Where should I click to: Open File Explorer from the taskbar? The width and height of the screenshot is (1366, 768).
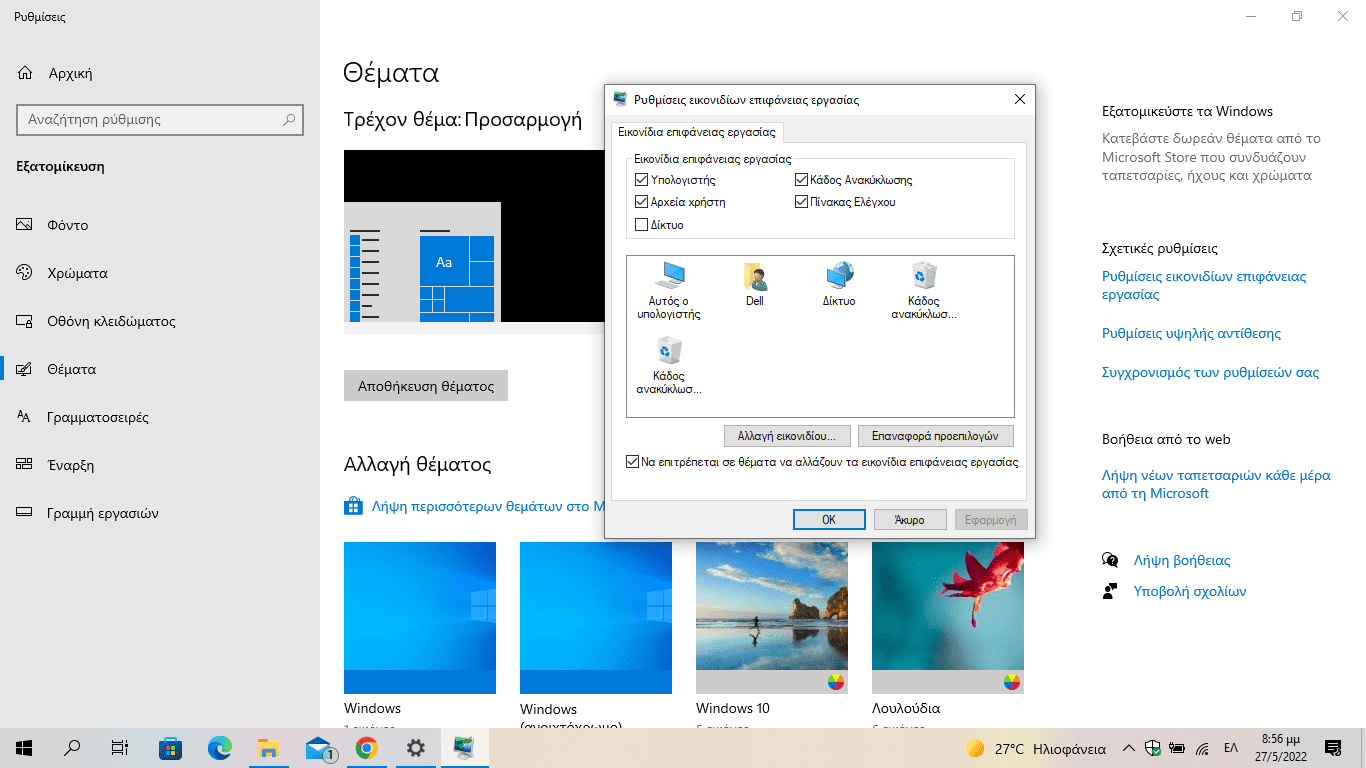(x=268, y=747)
